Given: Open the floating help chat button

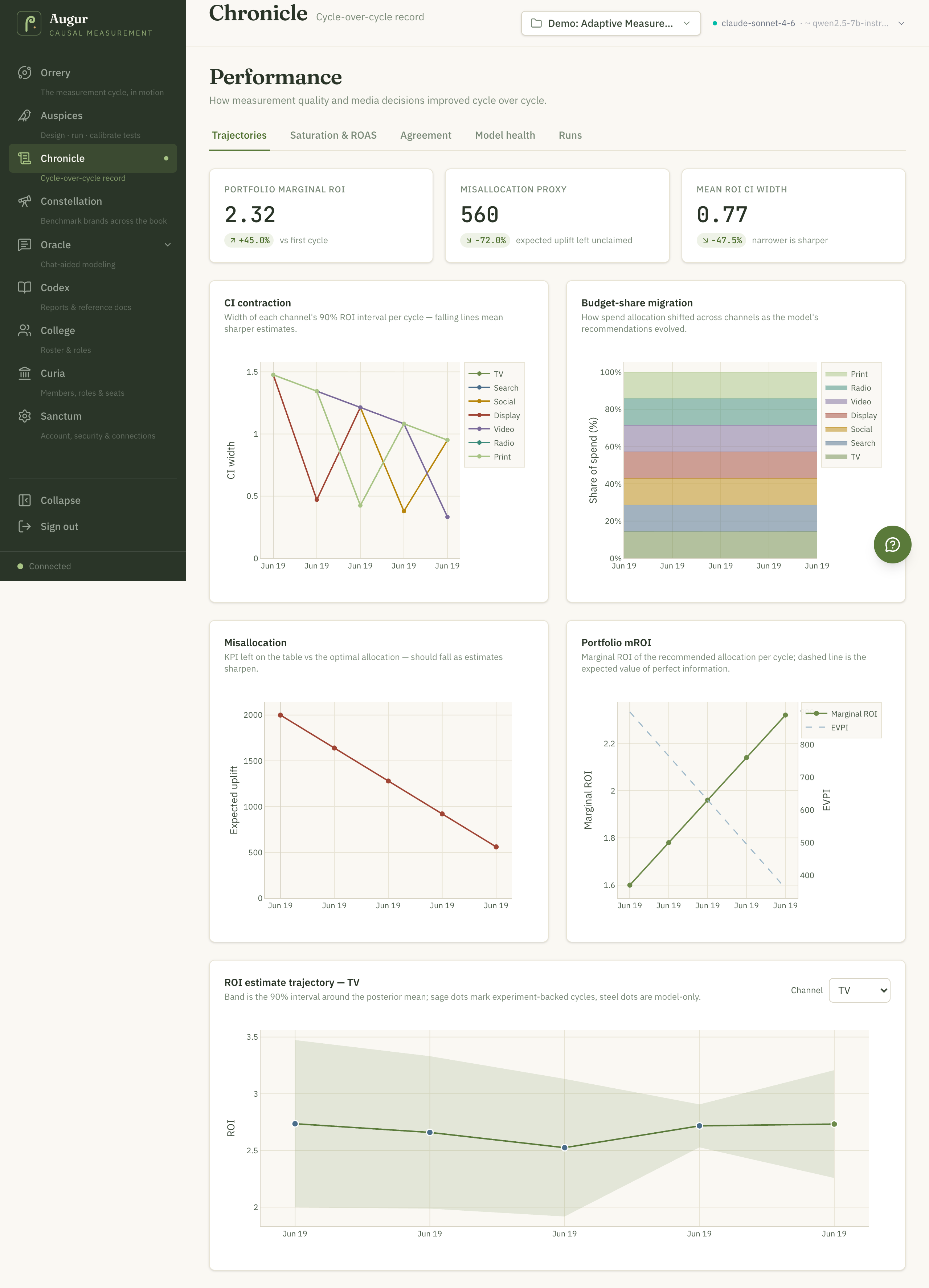Looking at the screenshot, I should click(x=892, y=545).
